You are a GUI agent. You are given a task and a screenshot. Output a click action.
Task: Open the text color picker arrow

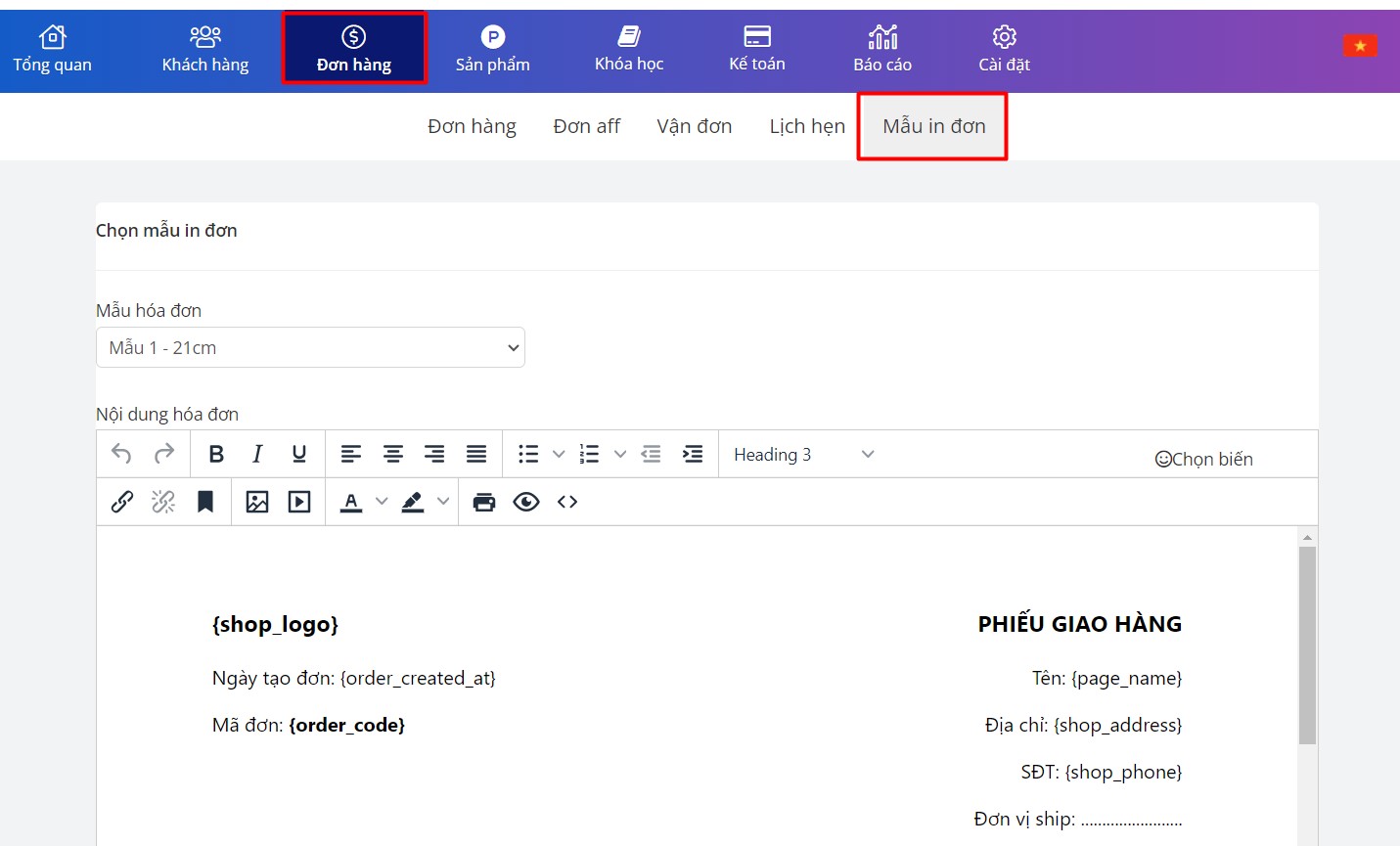pyautogui.click(x=382, y=502)
